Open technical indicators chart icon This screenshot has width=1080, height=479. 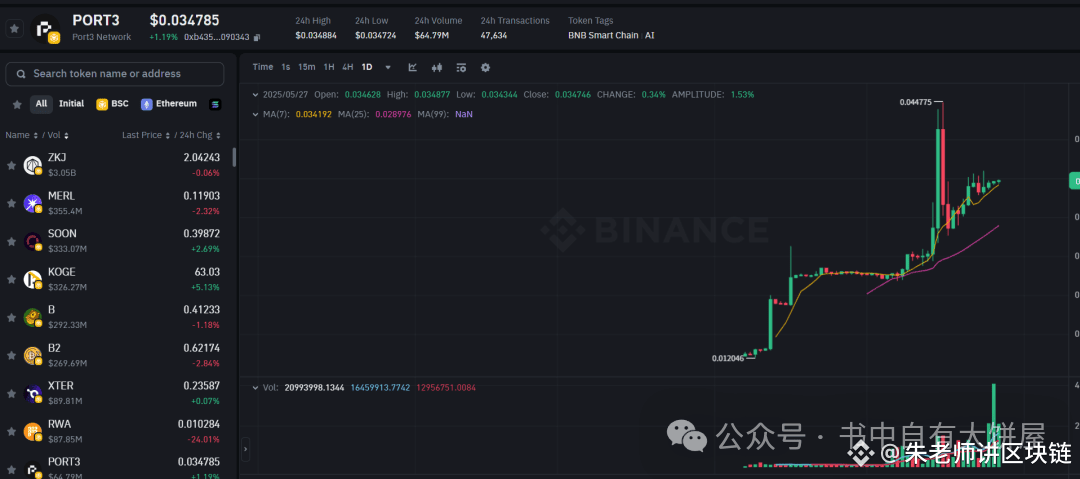pyautogui.click(x=413, y=68)
